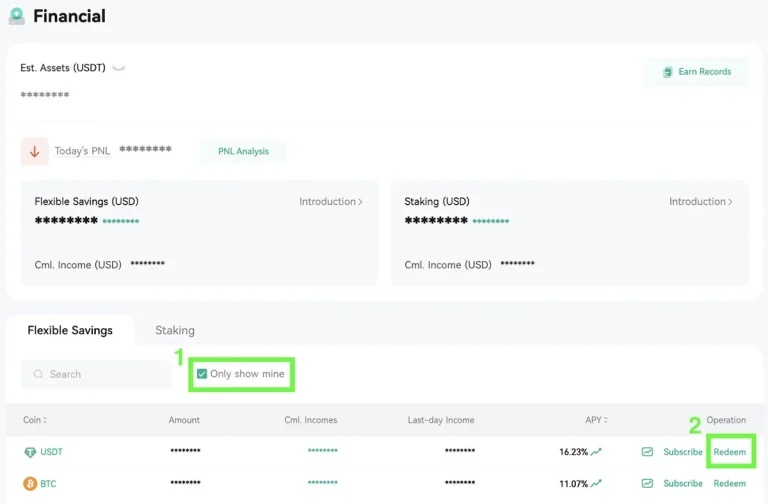Click Est. Assets (USDT) label
The image size is (768, 504).
pyautogui.click(x=63, y=68)
